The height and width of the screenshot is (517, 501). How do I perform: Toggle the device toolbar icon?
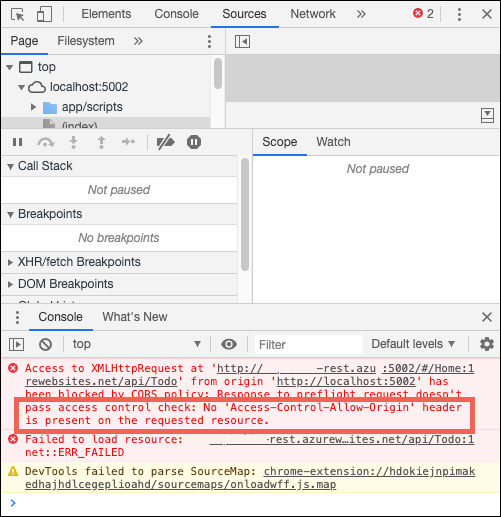click(x=44, y=14)
